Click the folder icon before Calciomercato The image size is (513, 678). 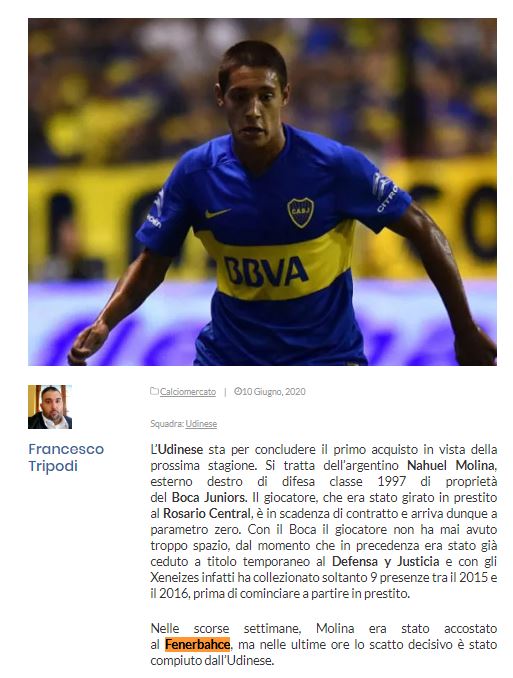154,391
